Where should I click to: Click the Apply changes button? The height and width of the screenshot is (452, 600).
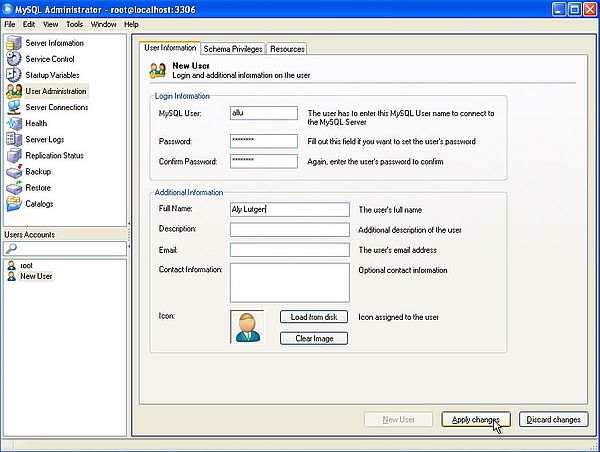coord(476,419)
